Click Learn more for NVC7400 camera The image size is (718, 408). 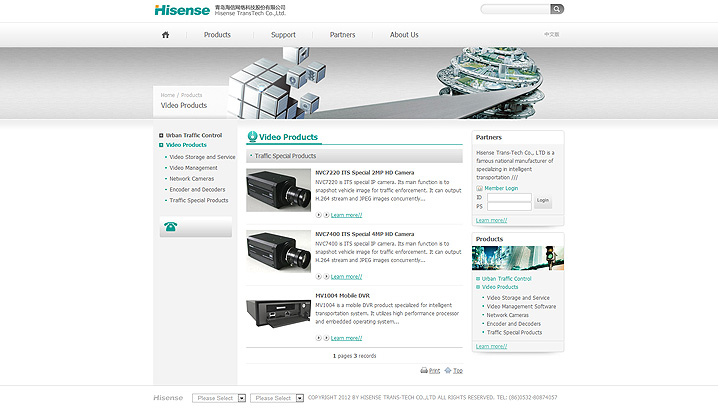pos(346,277)
